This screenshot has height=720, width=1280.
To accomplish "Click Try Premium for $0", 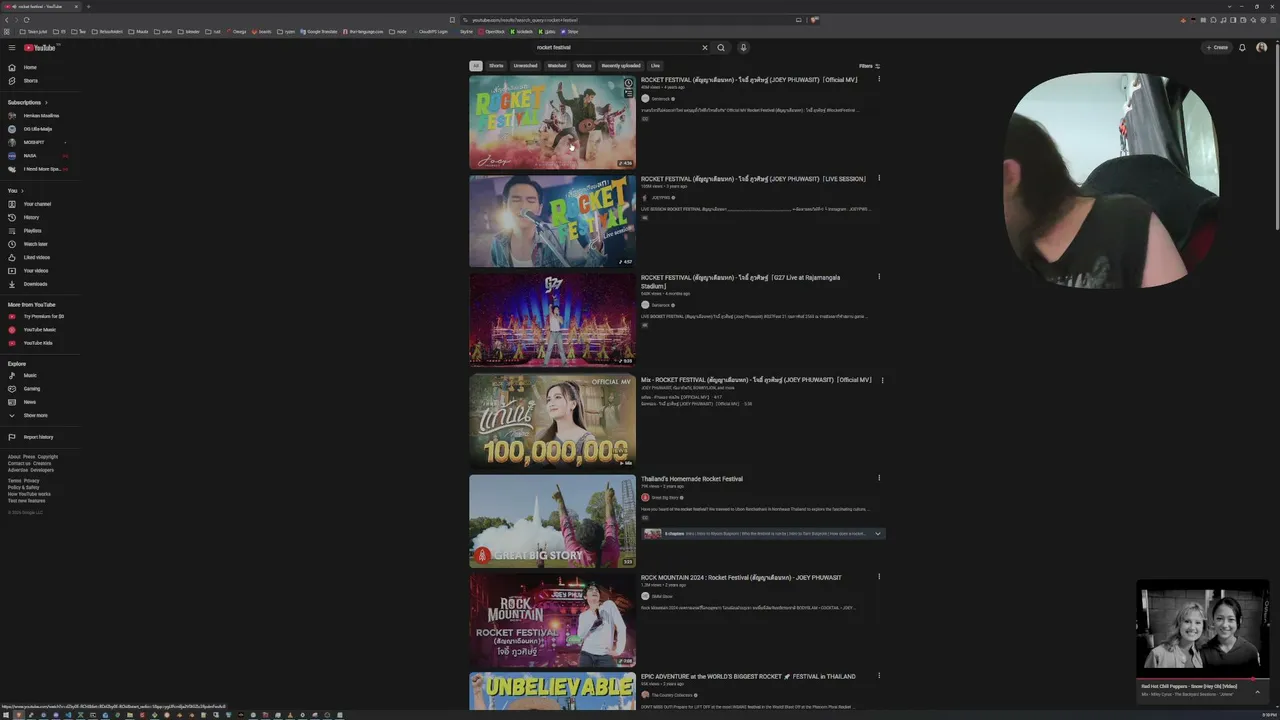I will click(x=40, y=316).
